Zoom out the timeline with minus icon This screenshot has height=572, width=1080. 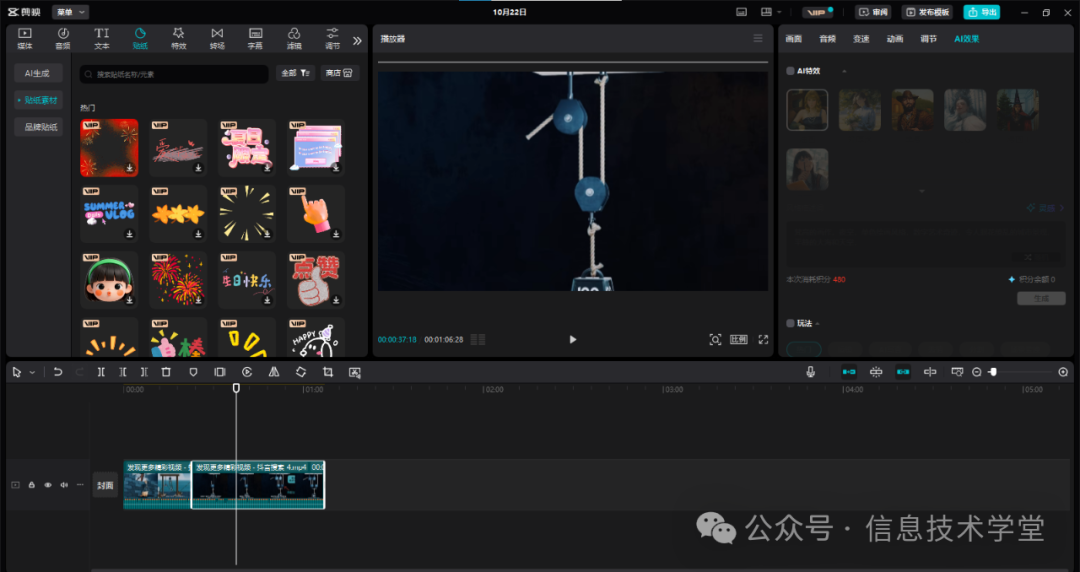click(977, 372)
